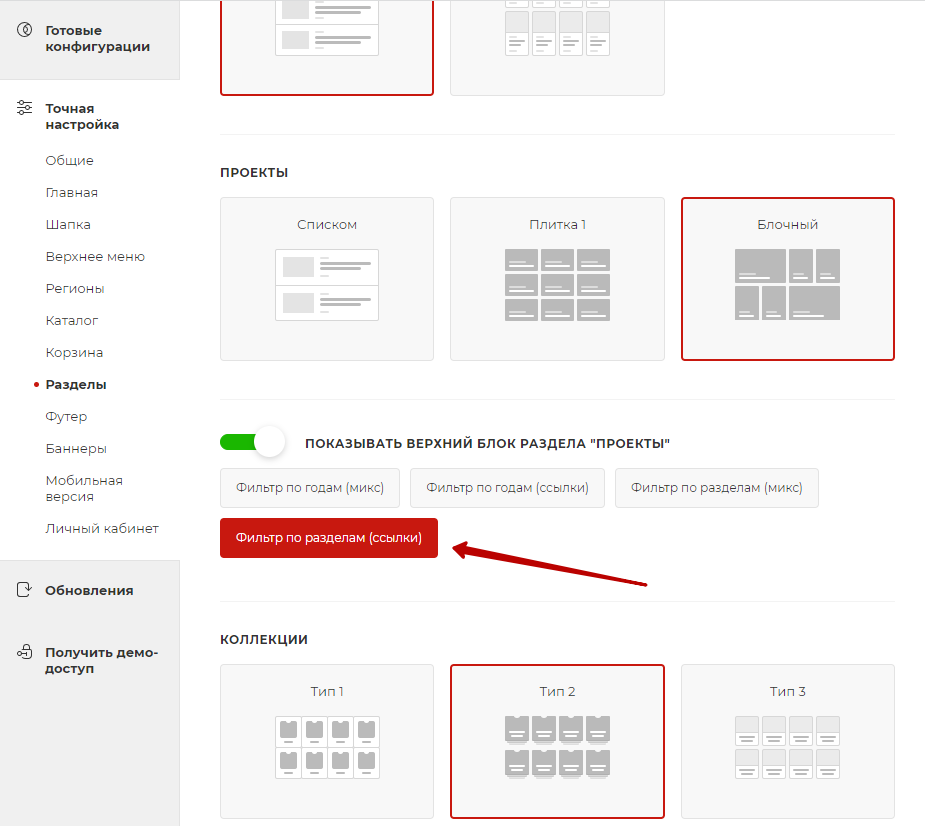Image resolution: width=925 pixels, height=826 pixels.
Task: Select the Блочный projects card
Action: tap(788, 278)
